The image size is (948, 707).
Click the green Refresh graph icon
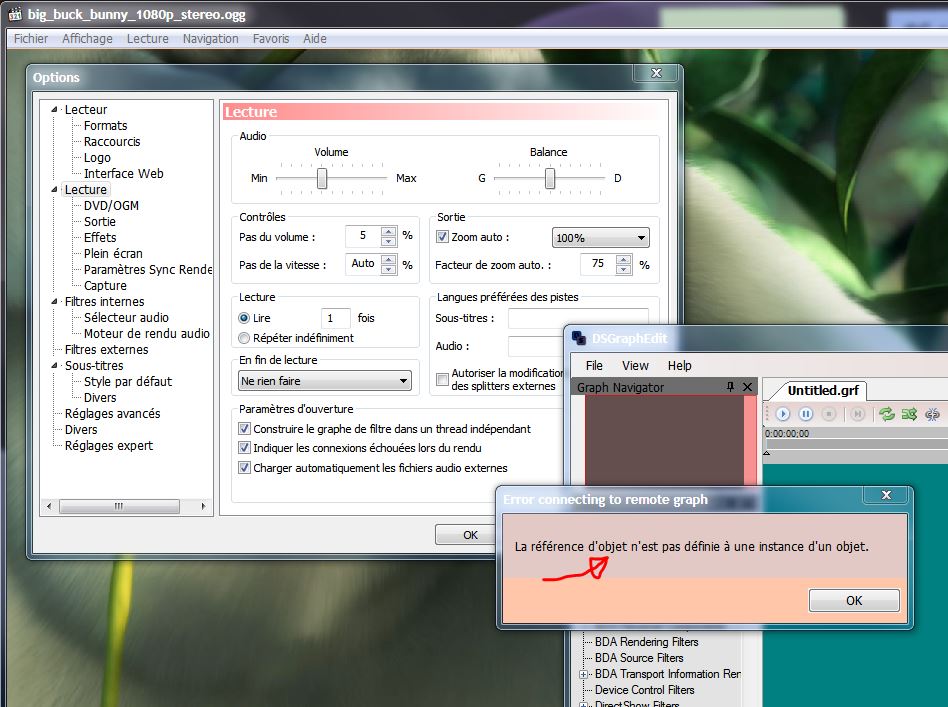coord(887,414)
